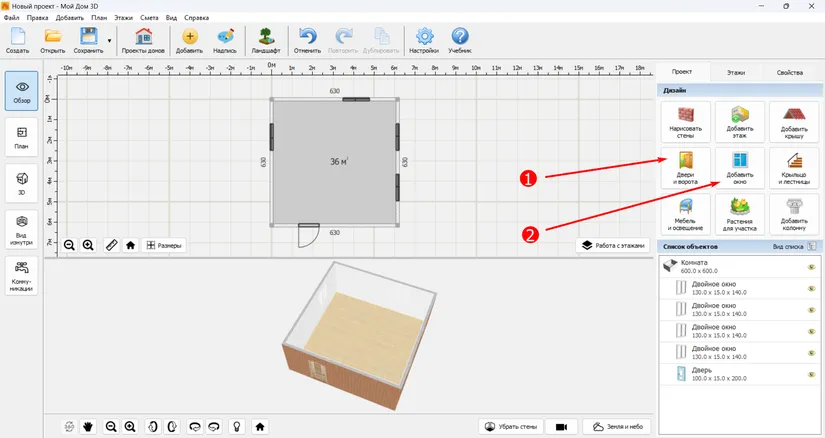The width and height of the screenshot is (825, 438).
Task: Select the ruler measuring tool on plan
Action: 112,245
